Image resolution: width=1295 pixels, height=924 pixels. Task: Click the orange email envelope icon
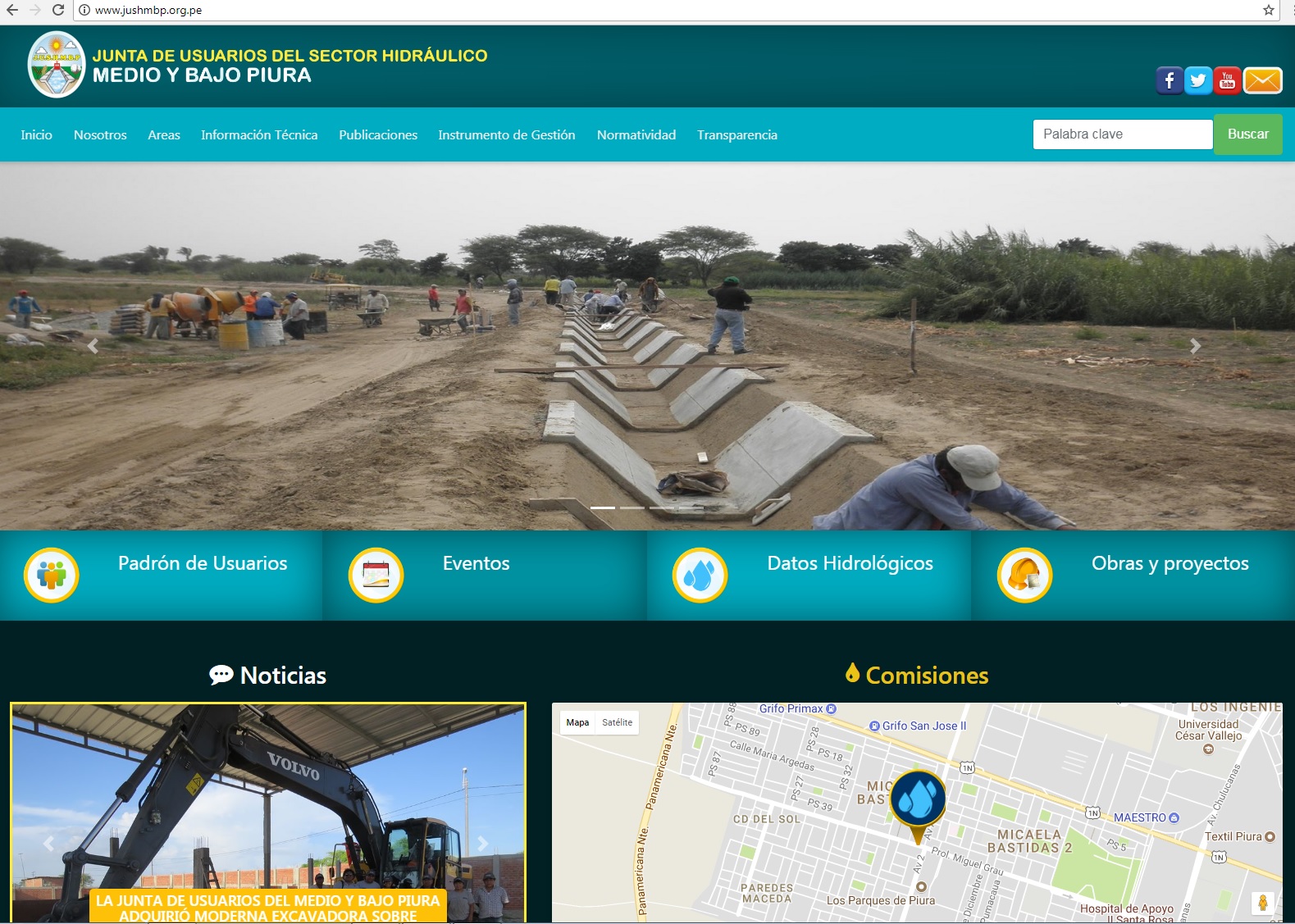(x=1262, y=80)
